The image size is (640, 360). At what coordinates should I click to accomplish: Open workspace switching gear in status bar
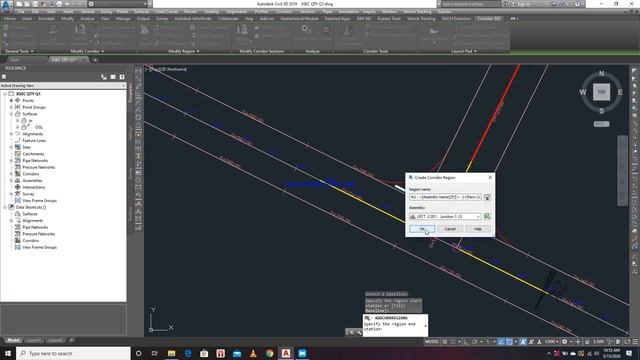(564, 342)
